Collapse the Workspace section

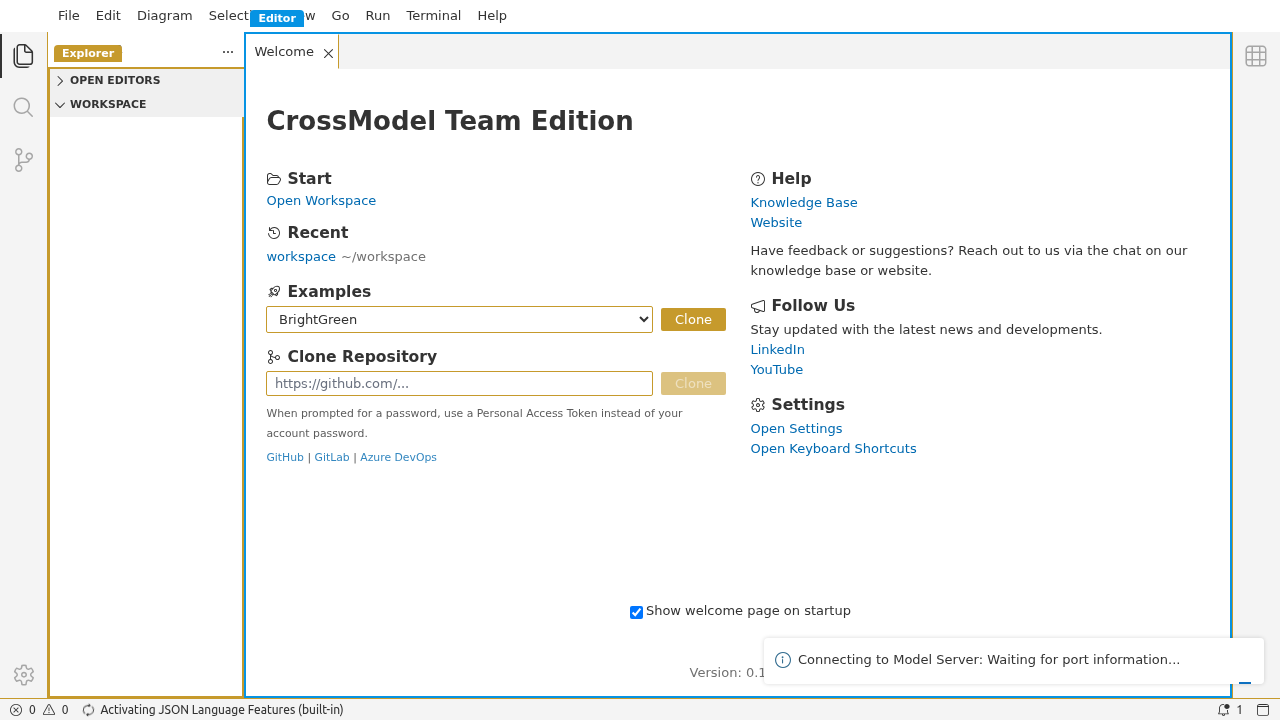[107, 104]
